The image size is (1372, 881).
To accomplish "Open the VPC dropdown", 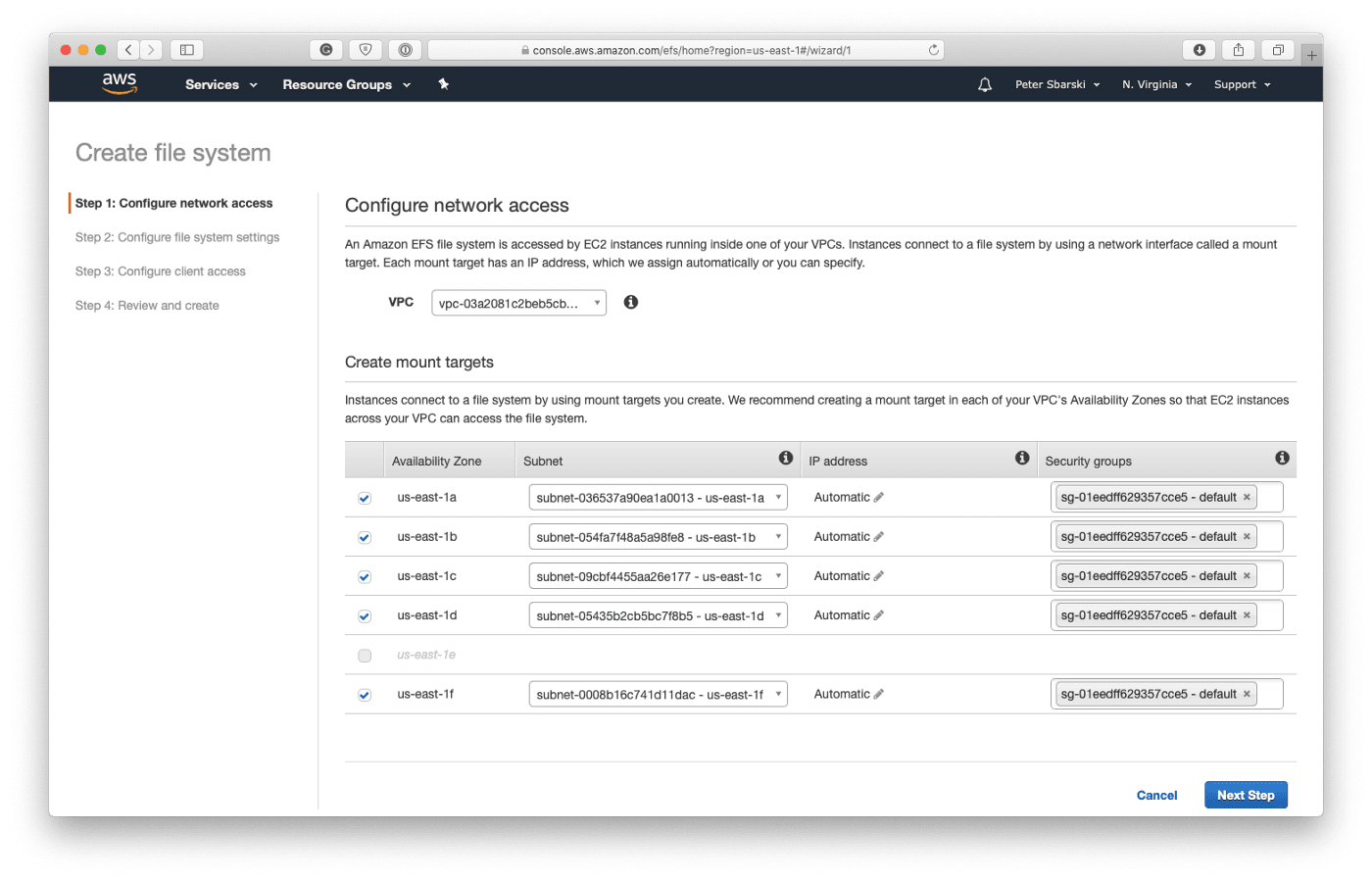I will click(x=518, y=303).
